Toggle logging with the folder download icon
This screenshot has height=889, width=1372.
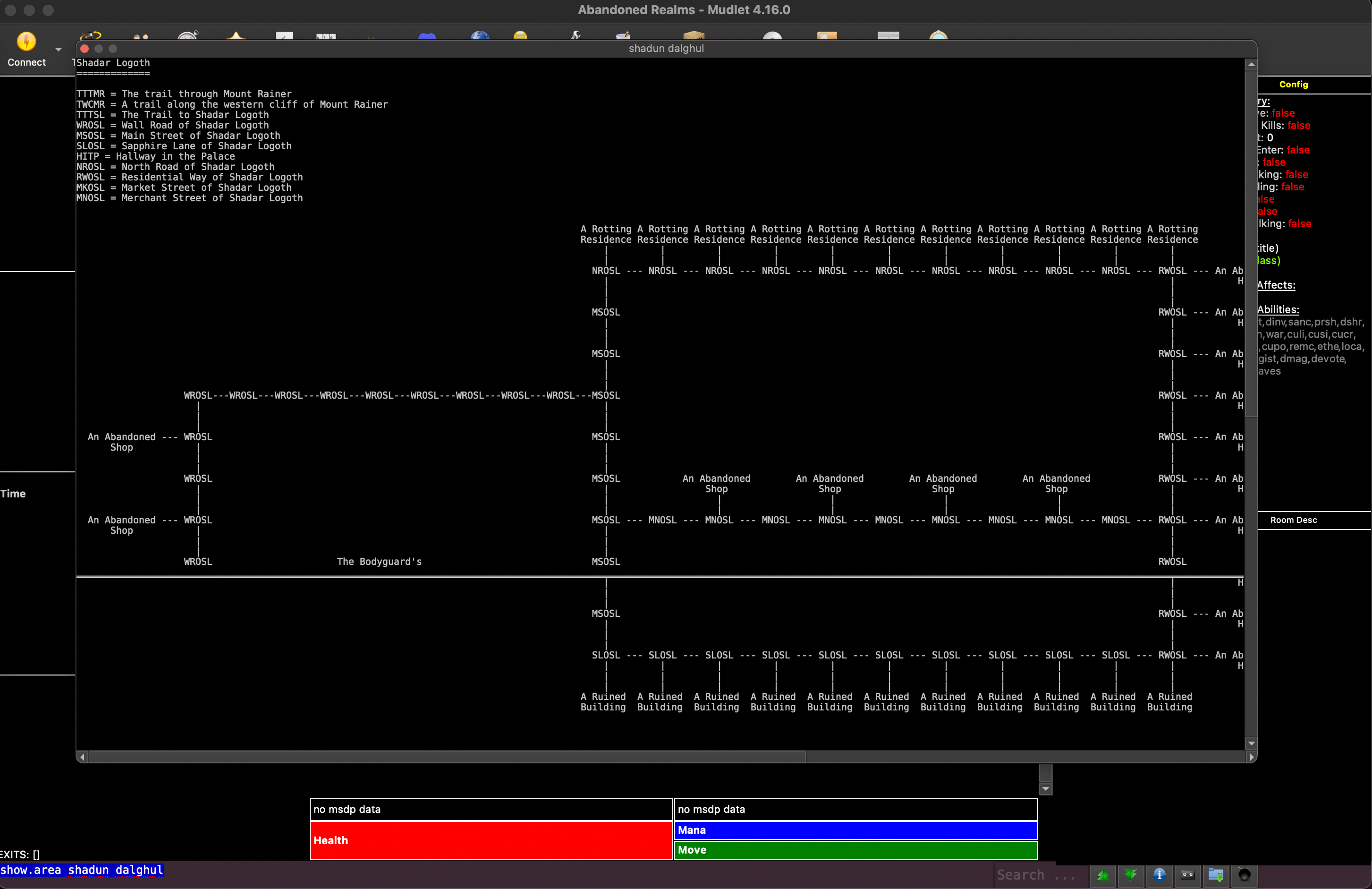(1216, 875)
